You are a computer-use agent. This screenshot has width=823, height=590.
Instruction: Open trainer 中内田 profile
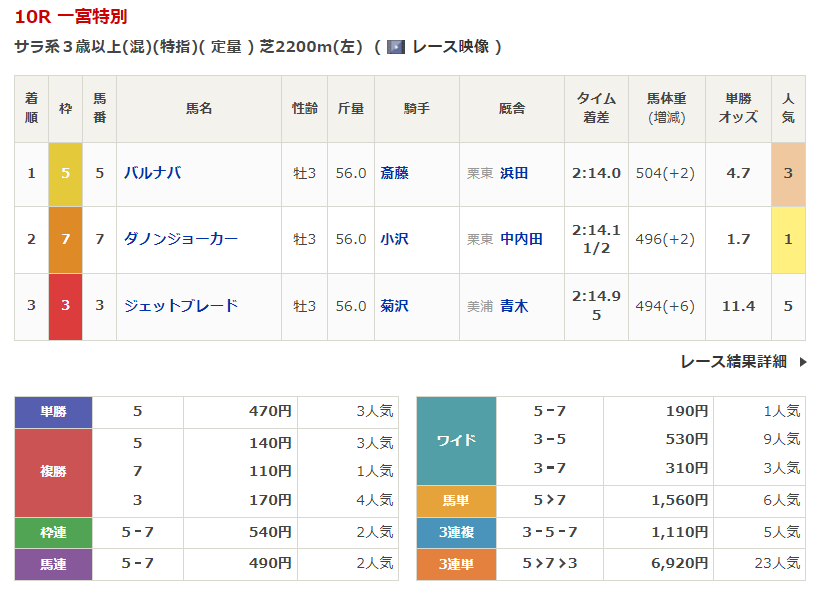[521, 239]
